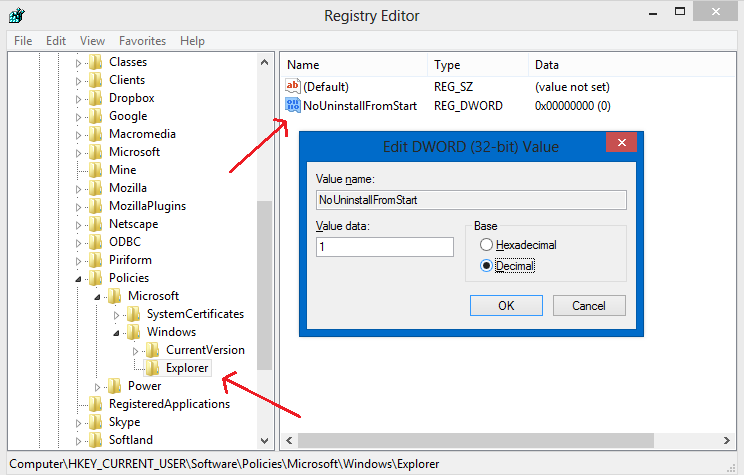The image size is (744, 475).
Task: Sort by the Type column header
Action: [478, 65]
